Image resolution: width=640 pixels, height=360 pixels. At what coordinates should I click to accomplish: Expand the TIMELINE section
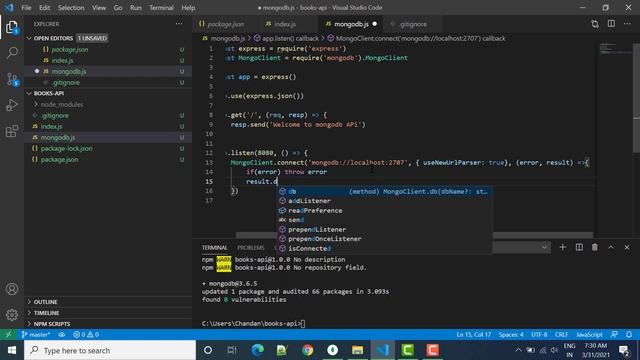pyautogui.click(x=108, y=313)
